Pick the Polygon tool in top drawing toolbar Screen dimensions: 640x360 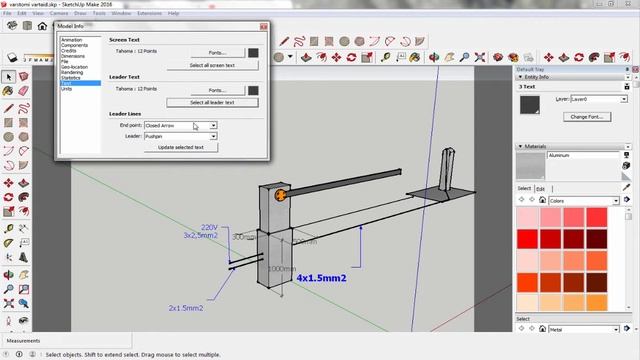pyautogui.click(x=359, y=41)
